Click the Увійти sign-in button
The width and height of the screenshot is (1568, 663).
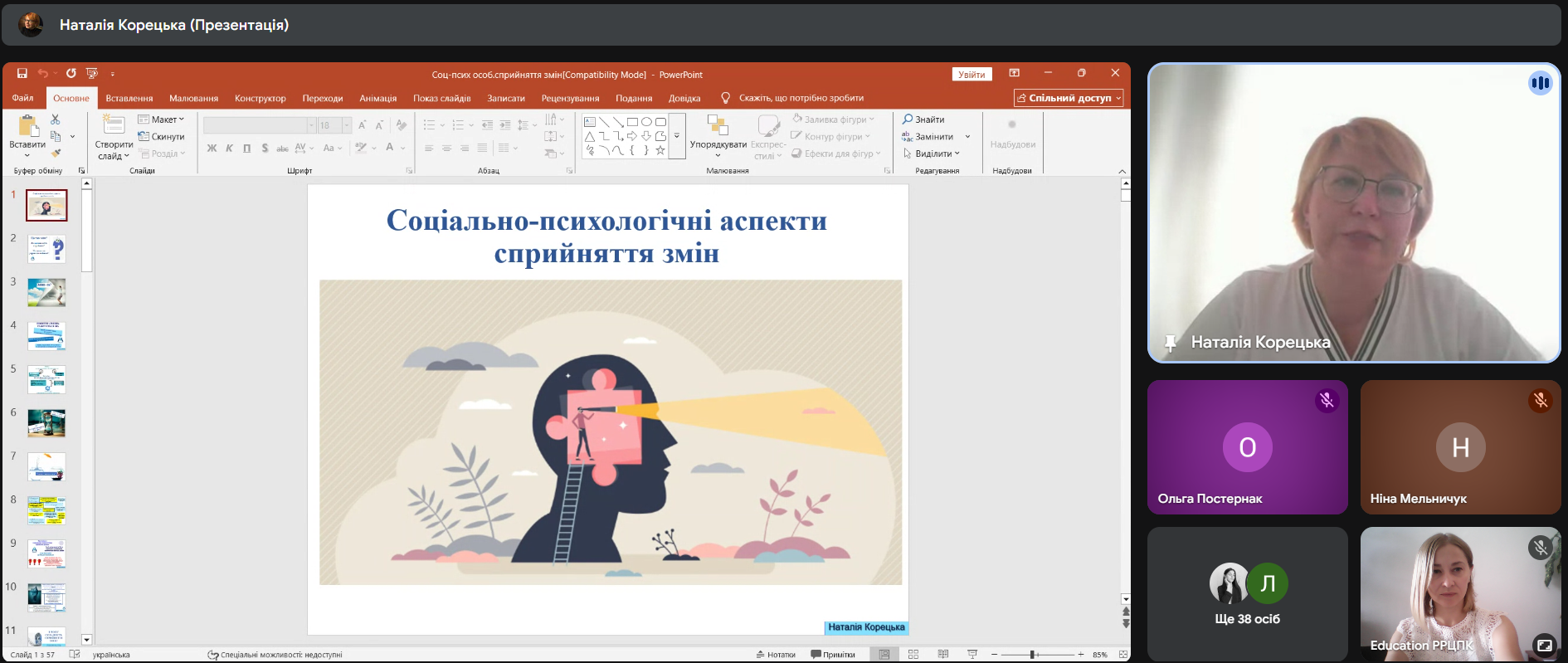tap(971, 75)
